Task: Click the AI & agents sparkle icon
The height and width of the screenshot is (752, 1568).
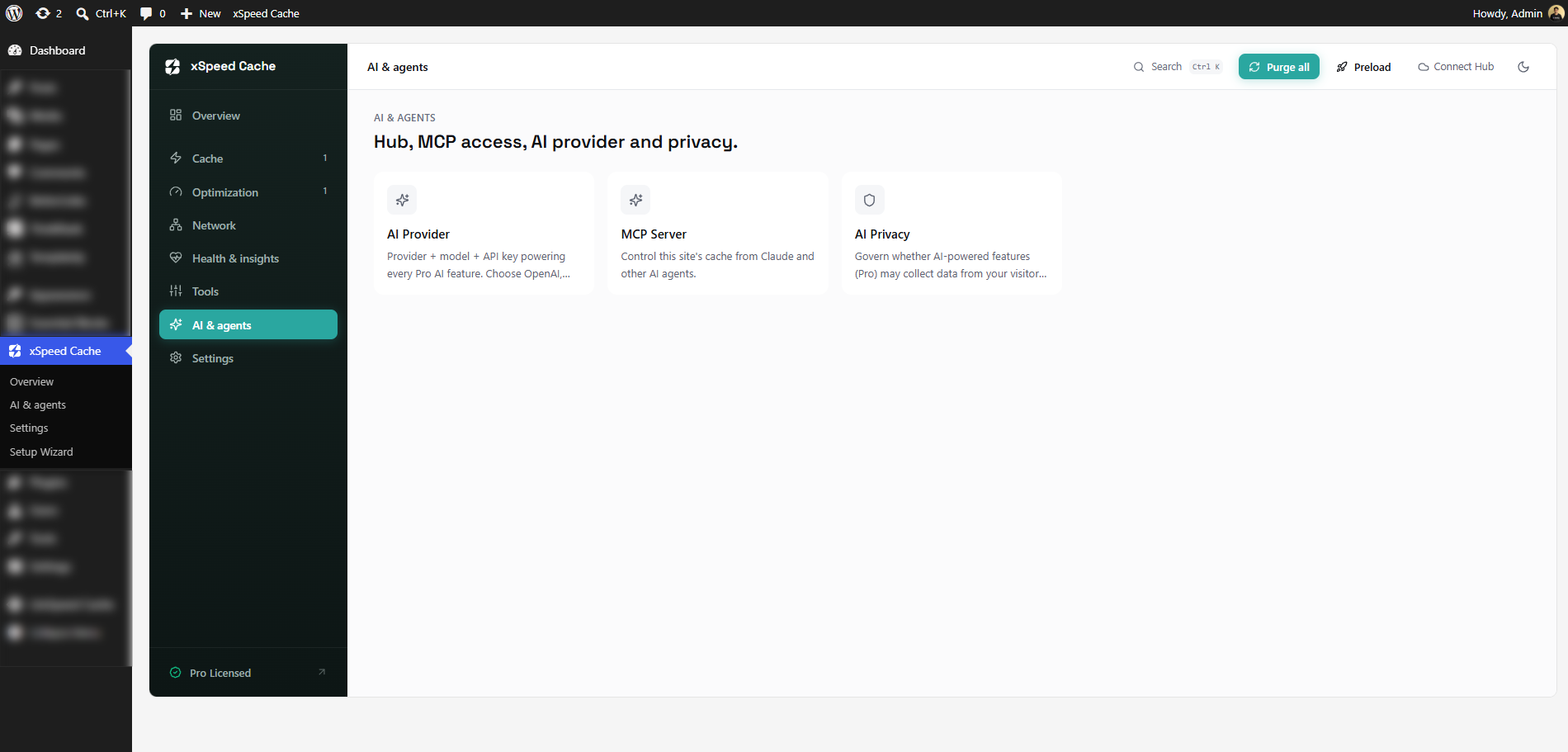Action: click(x=176, y=324)
